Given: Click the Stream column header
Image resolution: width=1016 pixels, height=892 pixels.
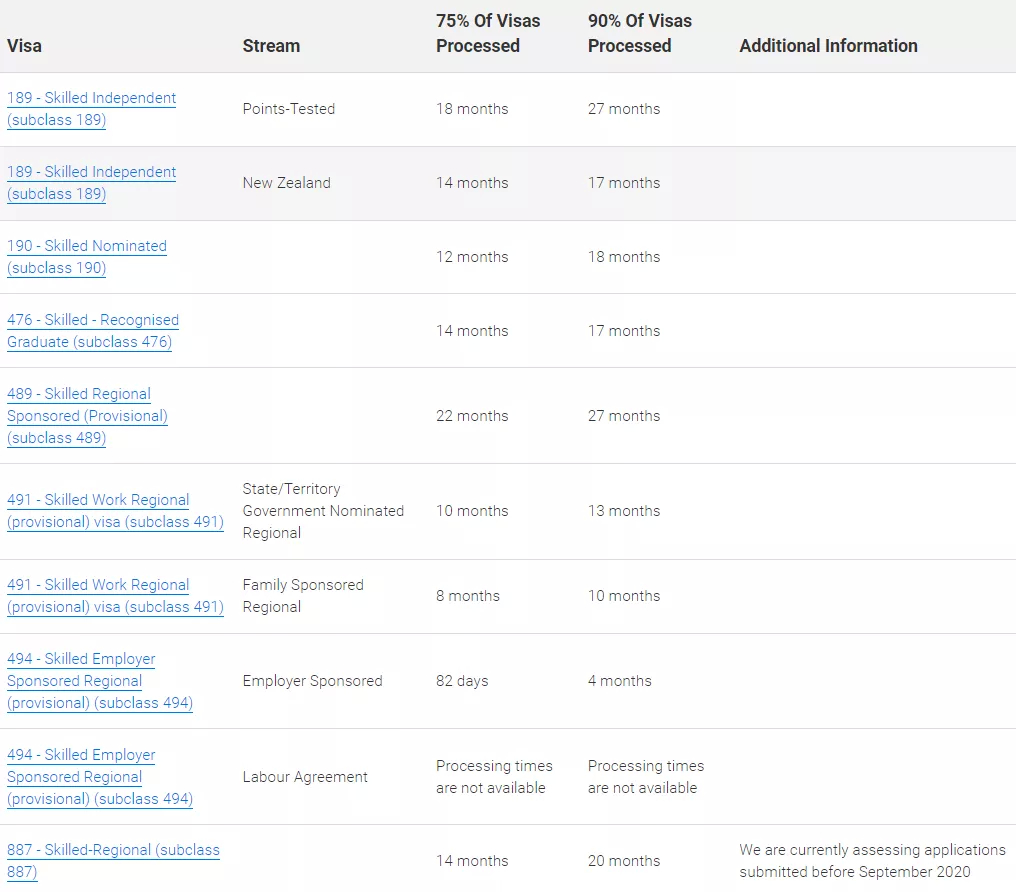Looking at the screenshot, I should [x=271, y=46].
